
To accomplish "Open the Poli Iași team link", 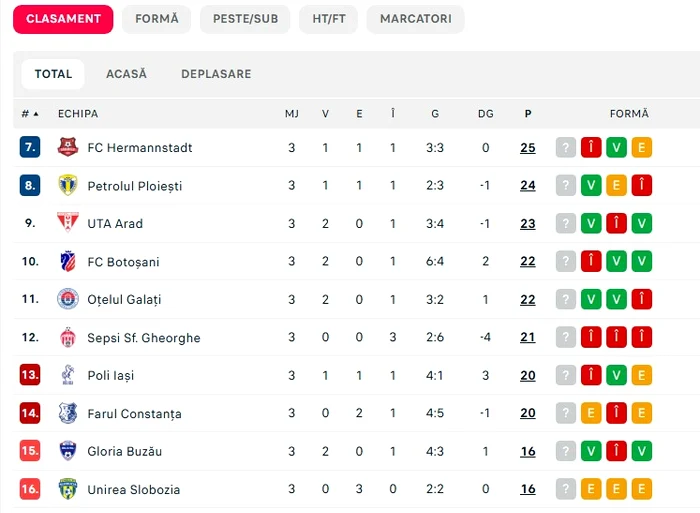I will click(110, 376).
